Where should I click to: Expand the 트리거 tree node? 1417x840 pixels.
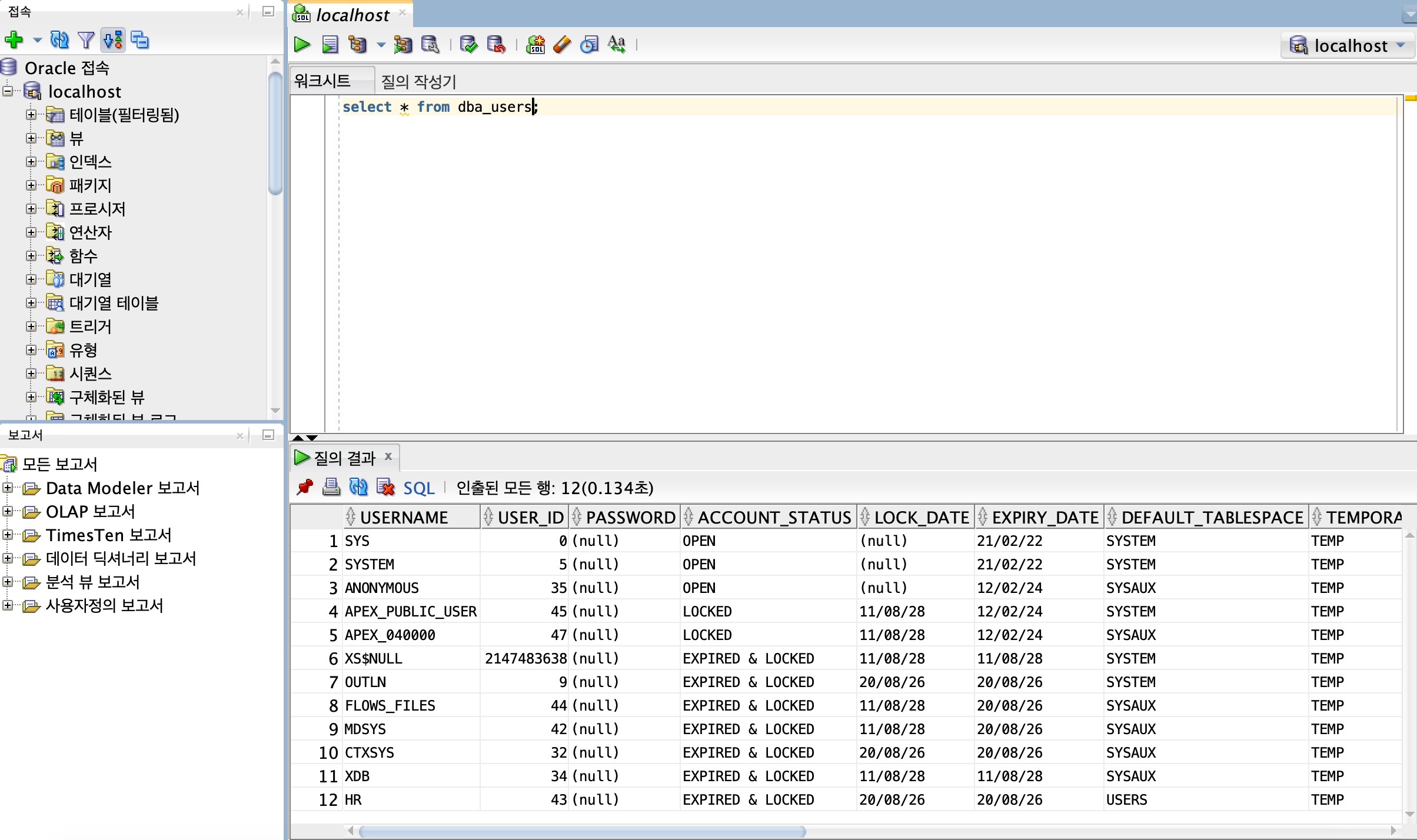pyautogui.click(x=31, y=326)
